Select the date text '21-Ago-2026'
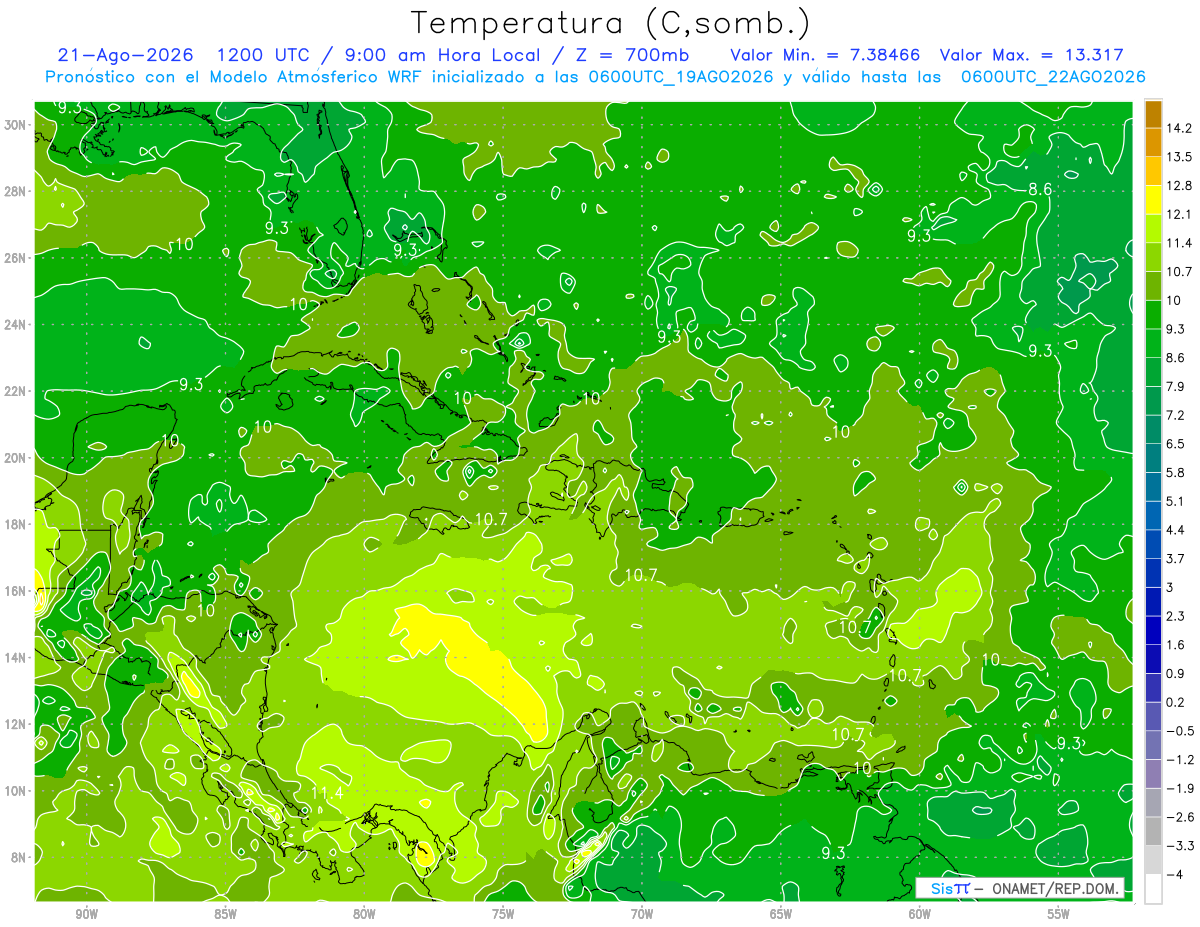The image size is (1200, 927). point(125,55)
